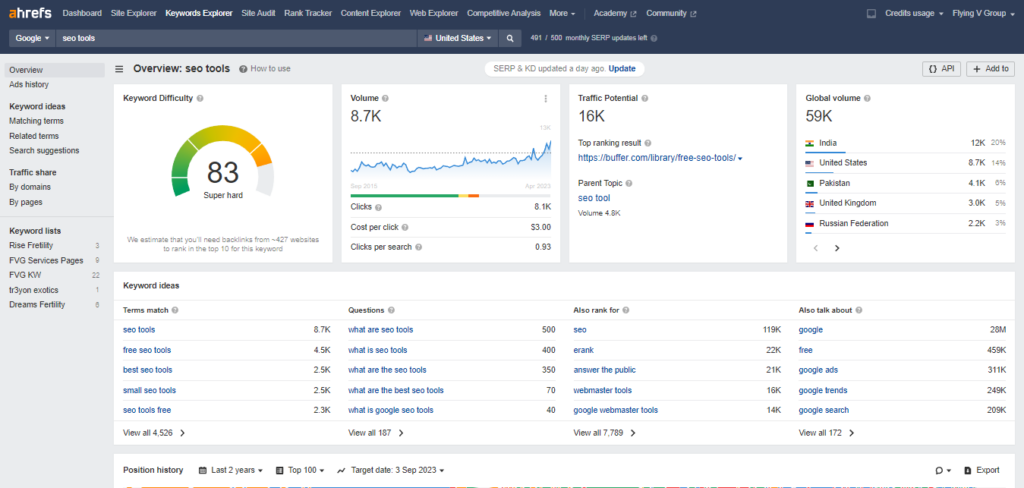This screenshot has height=488, width=1024.
Task: Expand the top ranking result URL dropdown arrow
Action: 740,158
